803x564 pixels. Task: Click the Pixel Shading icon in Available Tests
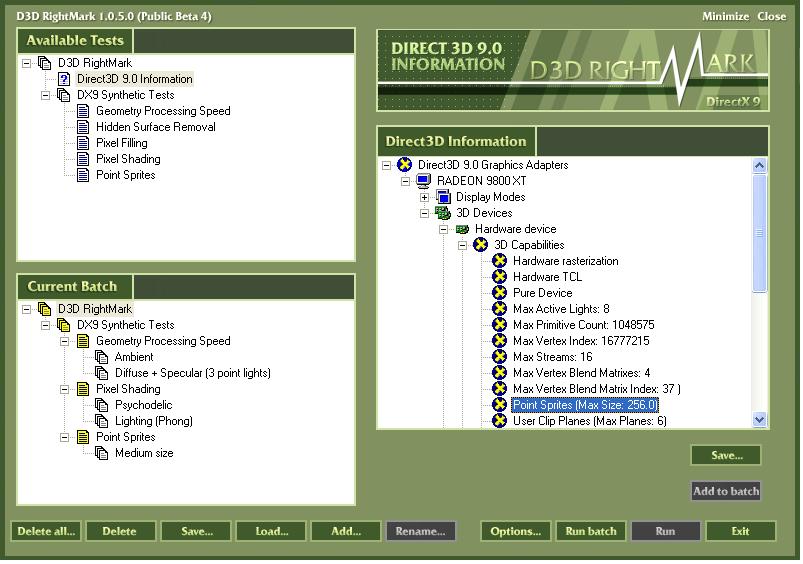[83, 159]
